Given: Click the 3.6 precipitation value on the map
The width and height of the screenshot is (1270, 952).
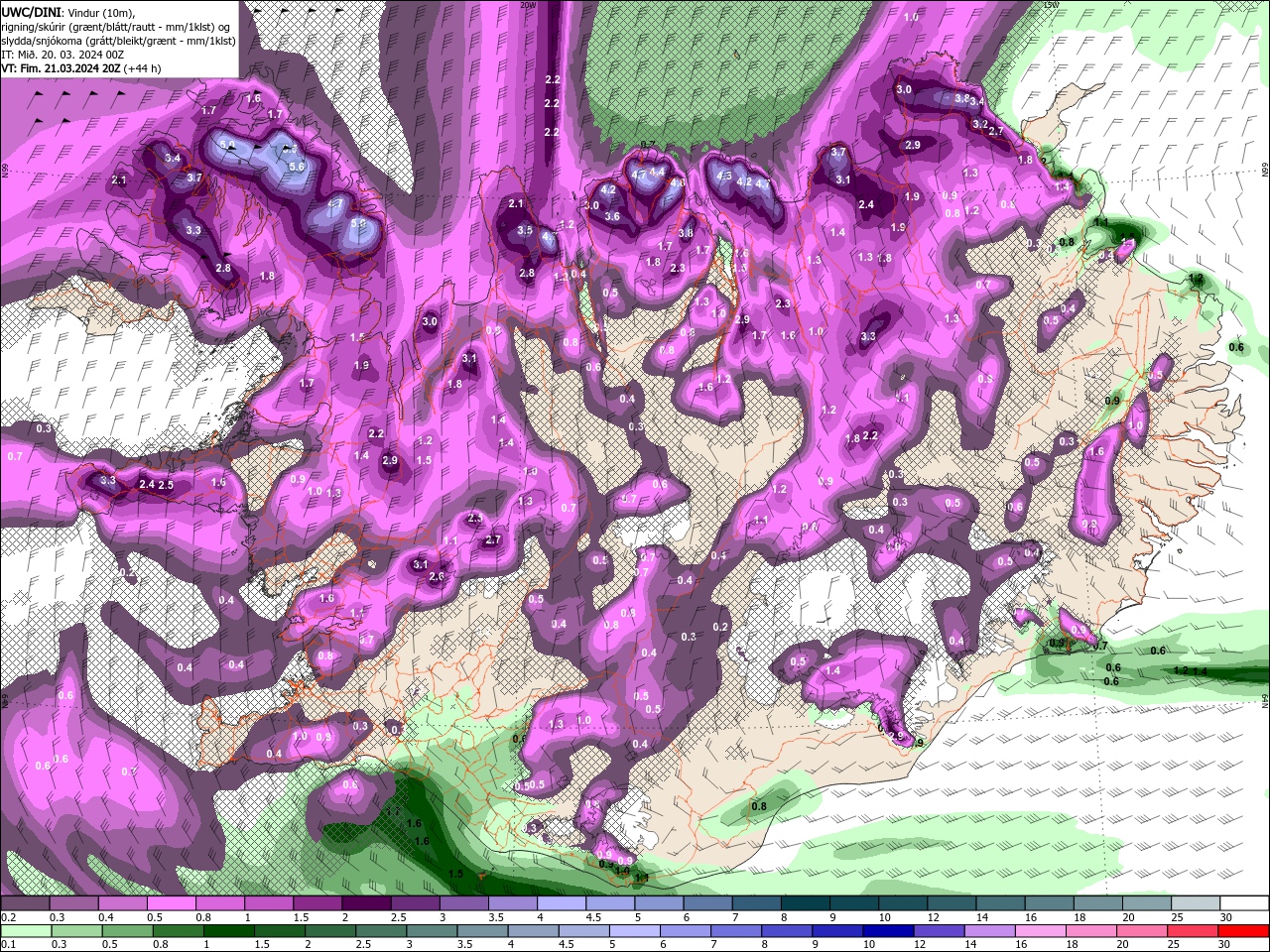Looking at the screenshot, I should (x=612, y=216).
